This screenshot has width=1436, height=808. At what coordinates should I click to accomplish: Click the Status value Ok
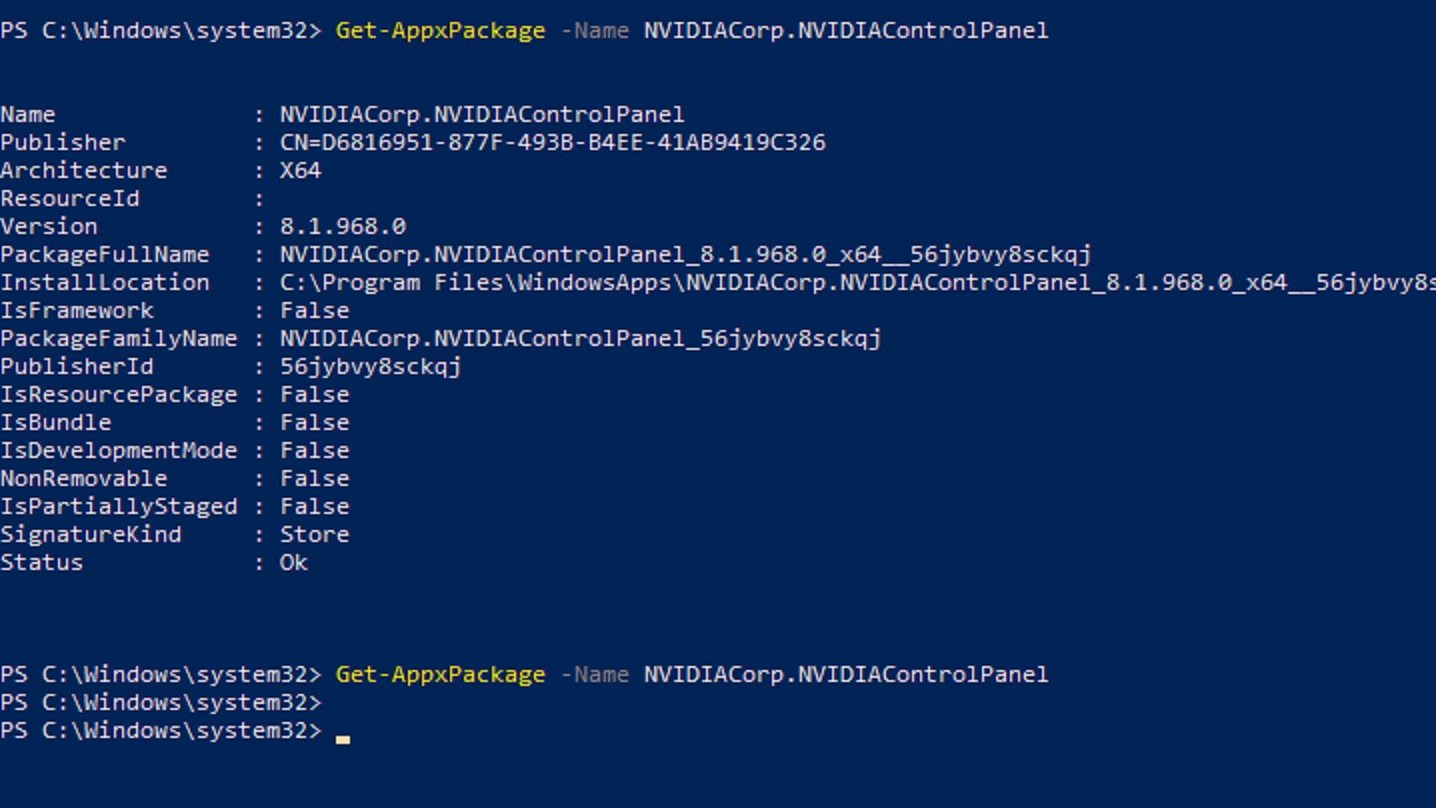click(x=293, y=562)
